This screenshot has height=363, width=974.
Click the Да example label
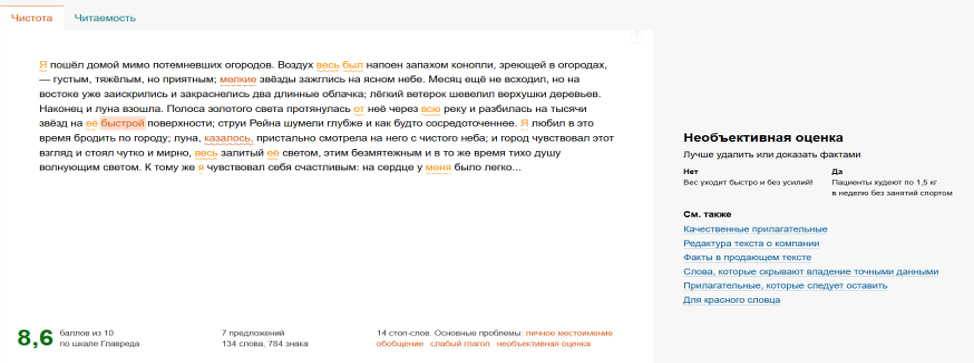point(837,172)
